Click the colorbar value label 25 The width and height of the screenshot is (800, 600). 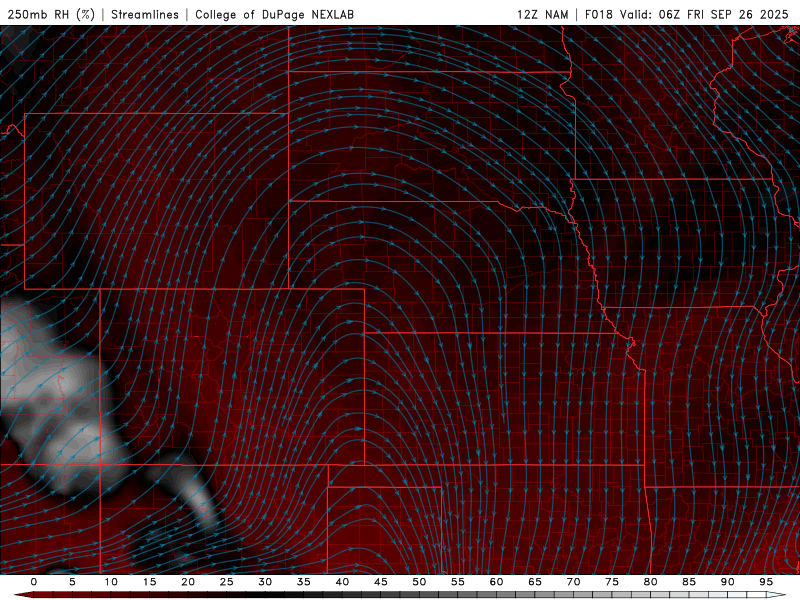(227, 582)
